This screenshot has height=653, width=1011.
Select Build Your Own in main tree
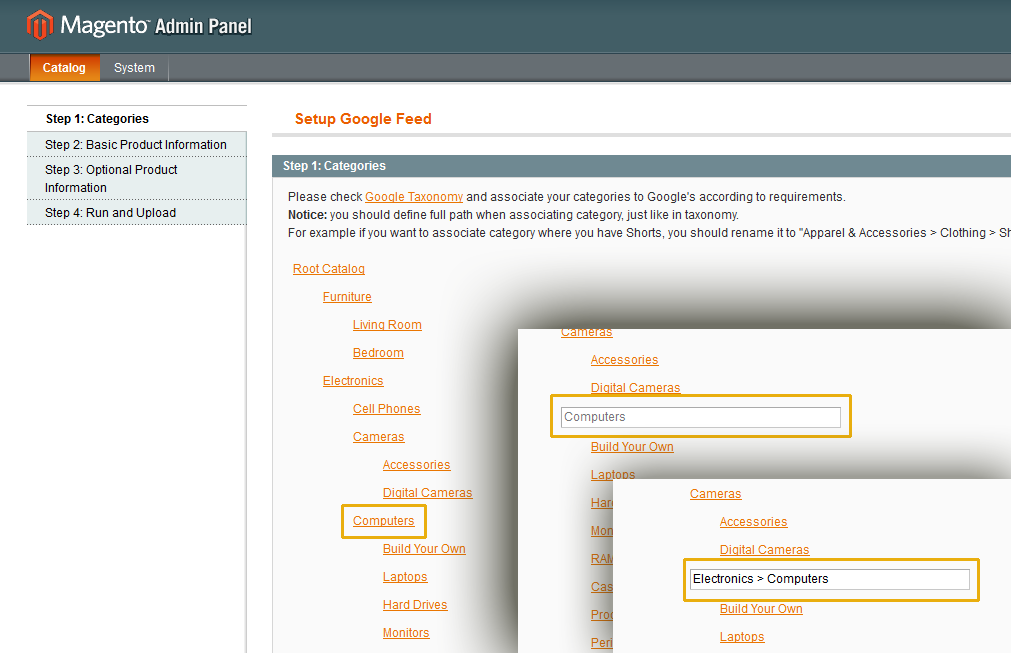point(424,549)
